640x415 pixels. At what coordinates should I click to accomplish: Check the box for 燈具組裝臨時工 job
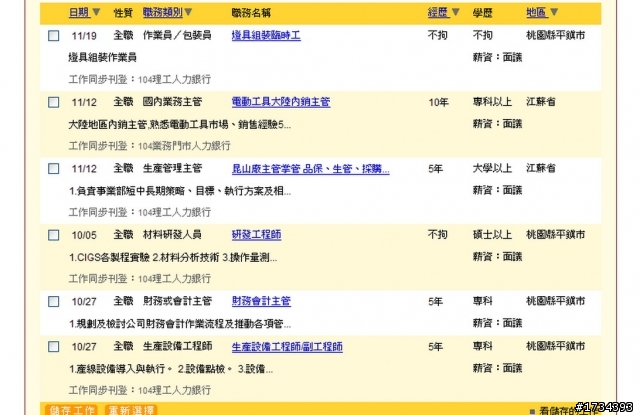click(x=53, y=36)
